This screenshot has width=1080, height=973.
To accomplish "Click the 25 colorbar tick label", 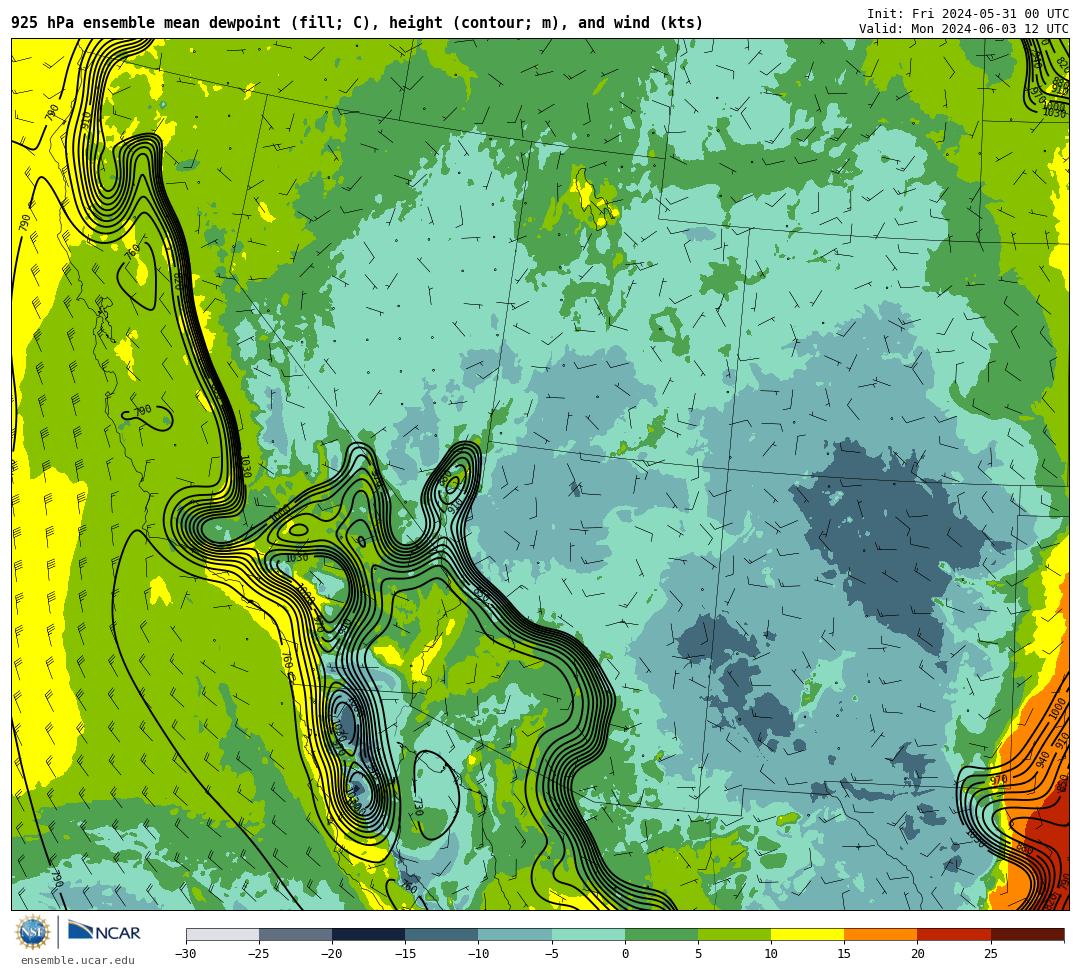I will click(x=990, y=954).
